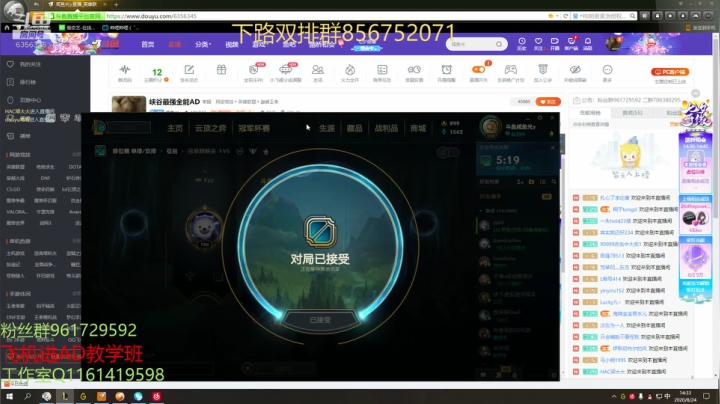Close the 5:19 queue timer panel
Screen dimensions: 720x404
pyautogui.click(x=552, y=147)
